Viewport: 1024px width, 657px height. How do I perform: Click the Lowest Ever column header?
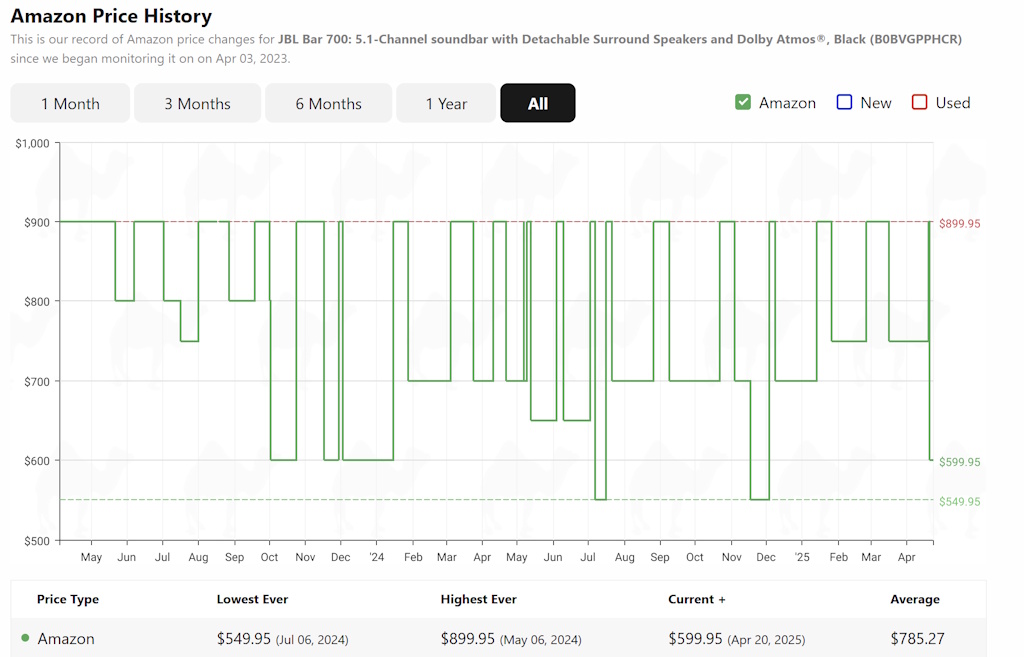click(x=252, y=599)
